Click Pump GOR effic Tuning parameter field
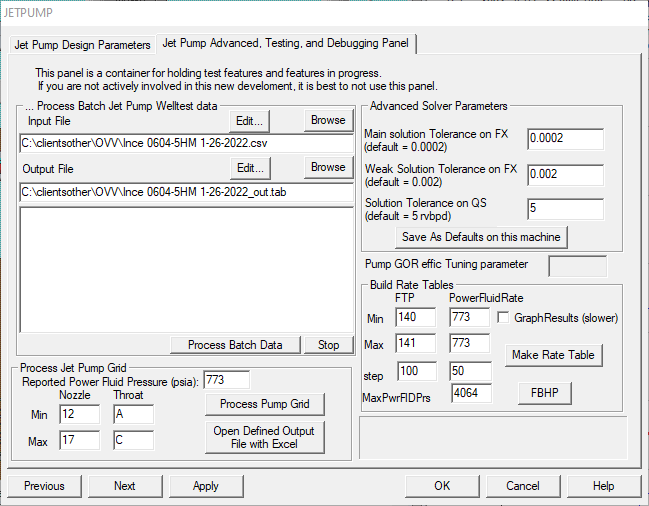The image size is (649, 506). (578, 266)
